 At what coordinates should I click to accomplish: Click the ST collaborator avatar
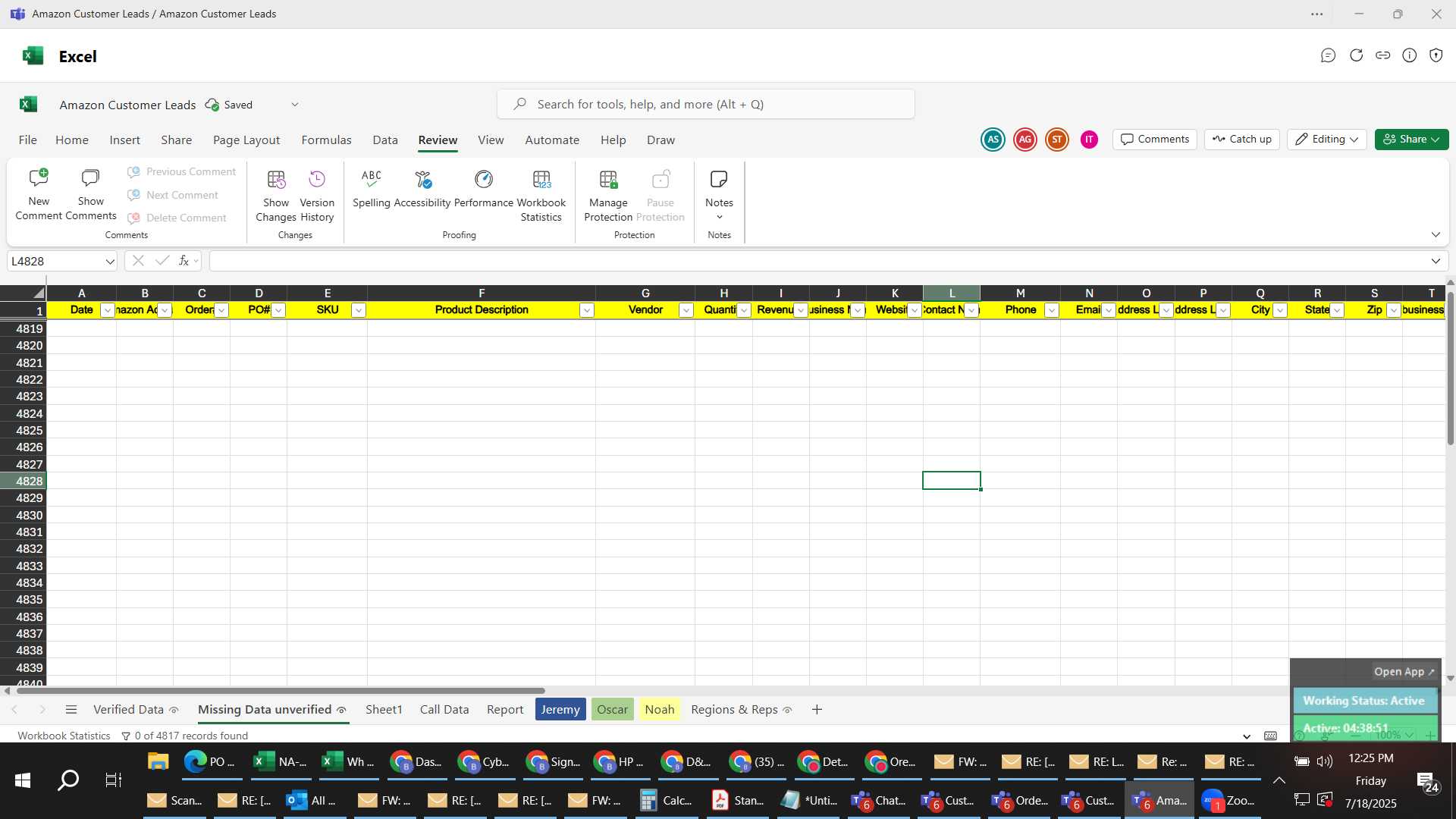click(x=1057, y=140)
